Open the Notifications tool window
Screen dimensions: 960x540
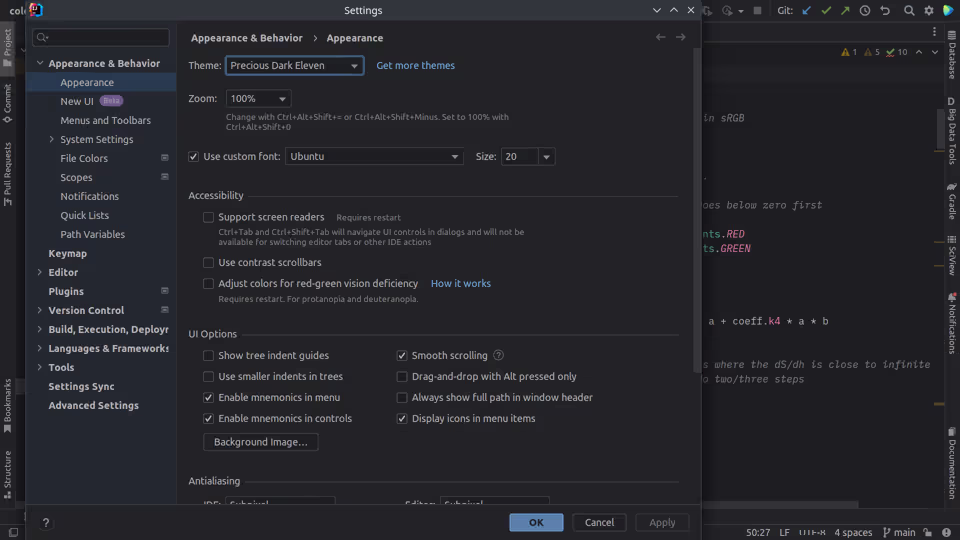[952, 323]
